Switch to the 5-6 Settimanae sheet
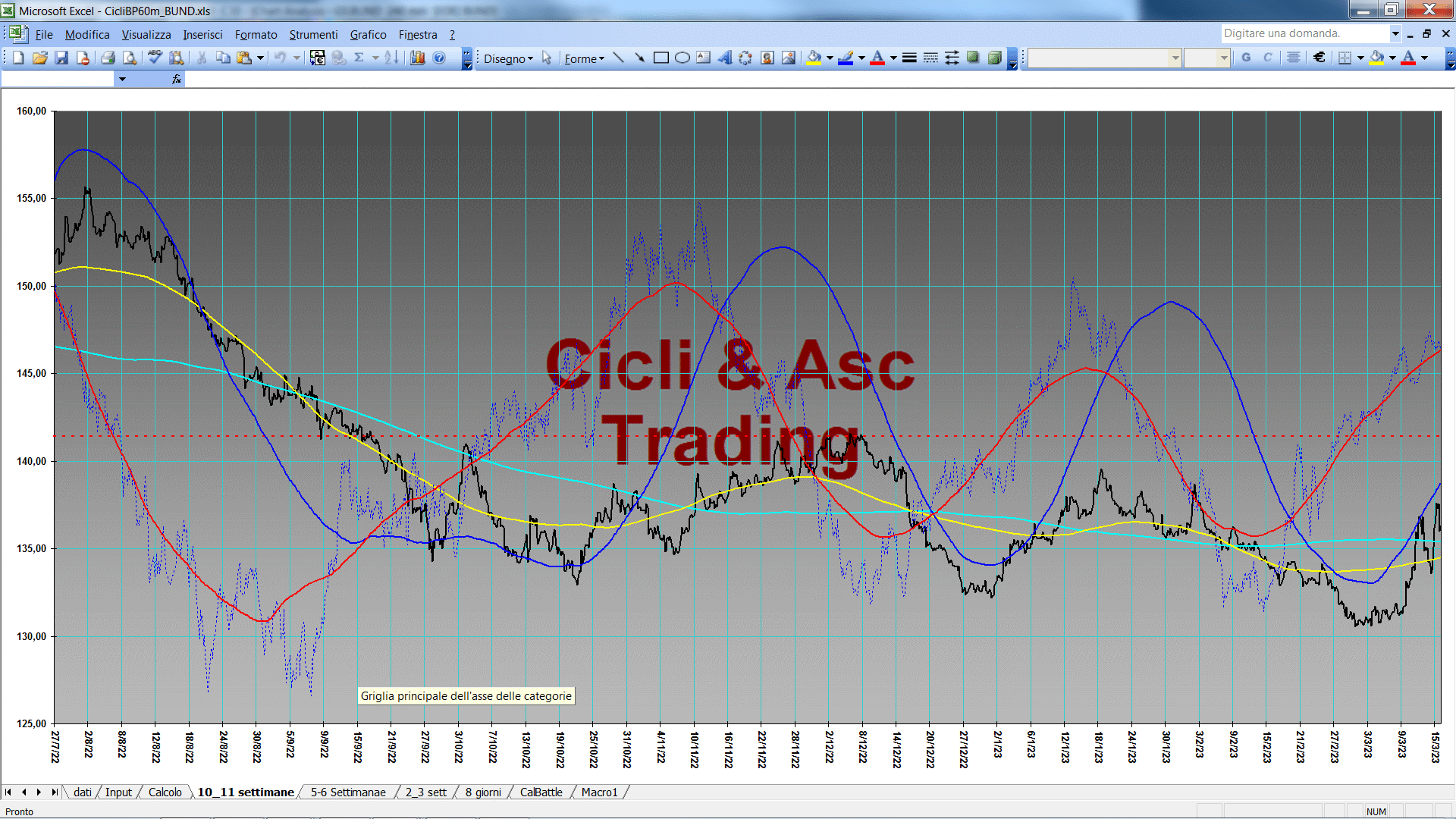This screenshot has height=819, width=1456. point(348,792)
